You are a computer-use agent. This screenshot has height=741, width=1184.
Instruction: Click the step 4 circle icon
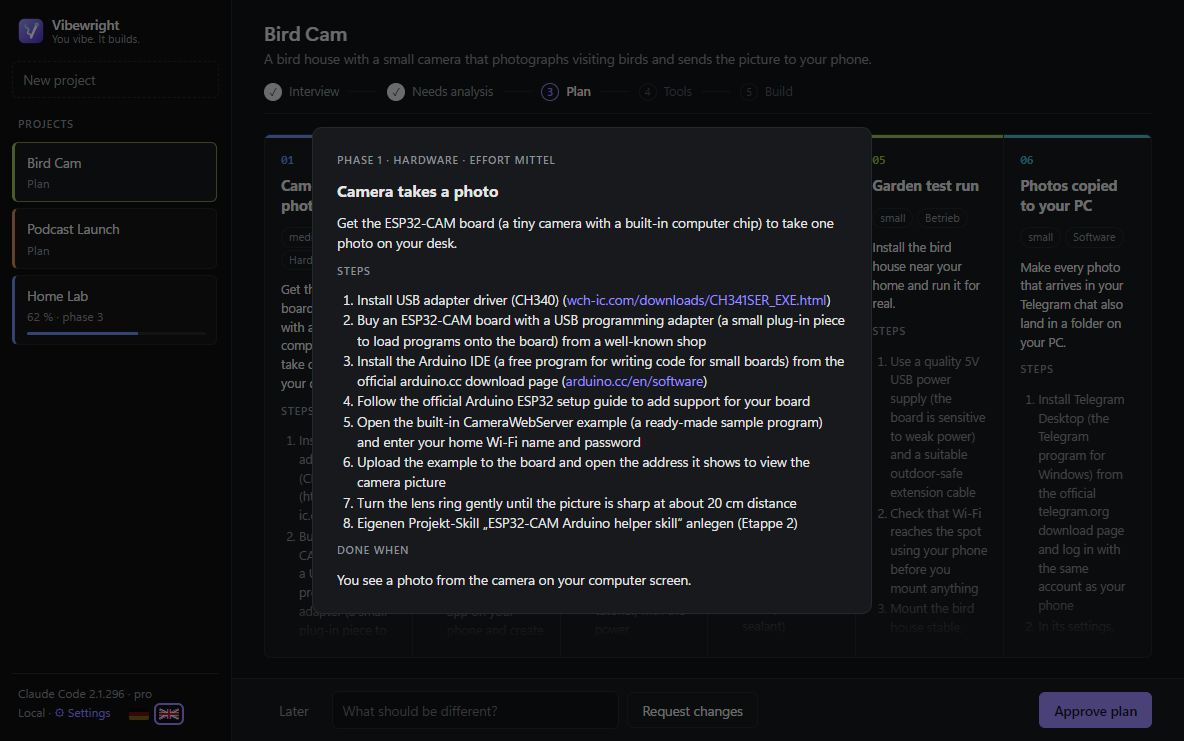[x=647, y=92]
